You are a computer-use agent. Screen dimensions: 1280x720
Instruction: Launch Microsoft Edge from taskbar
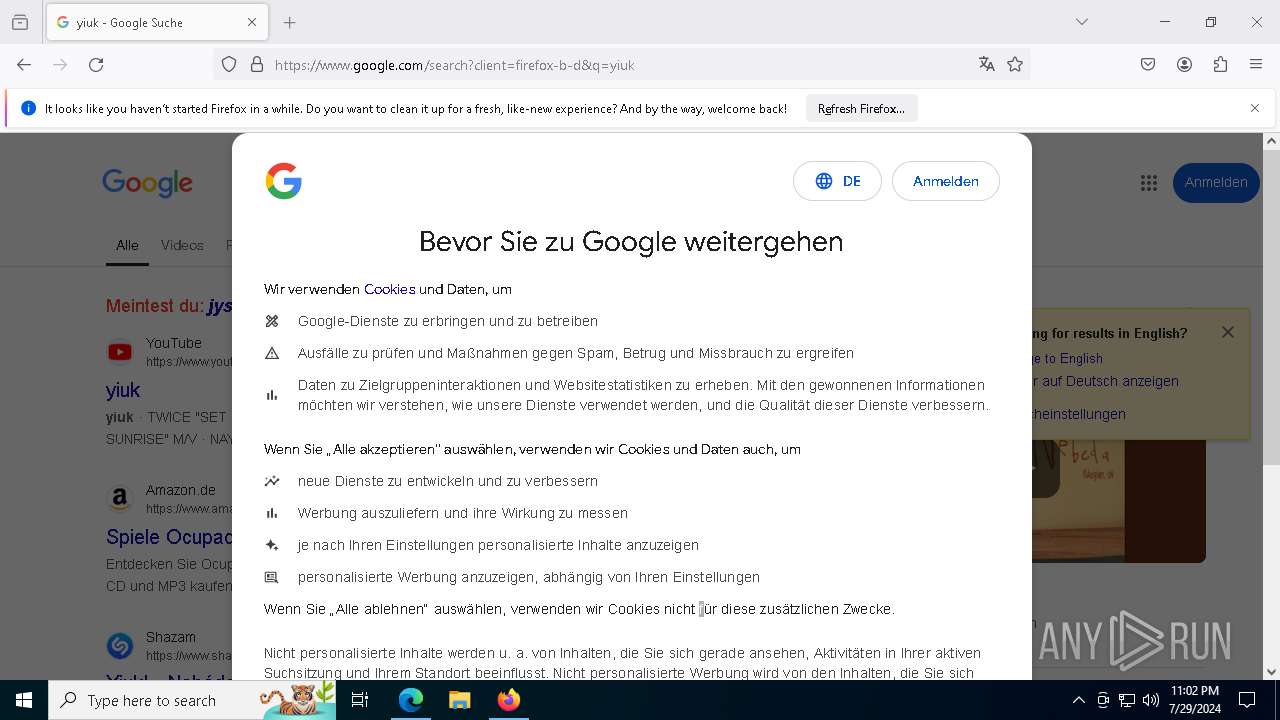point(411,700)
